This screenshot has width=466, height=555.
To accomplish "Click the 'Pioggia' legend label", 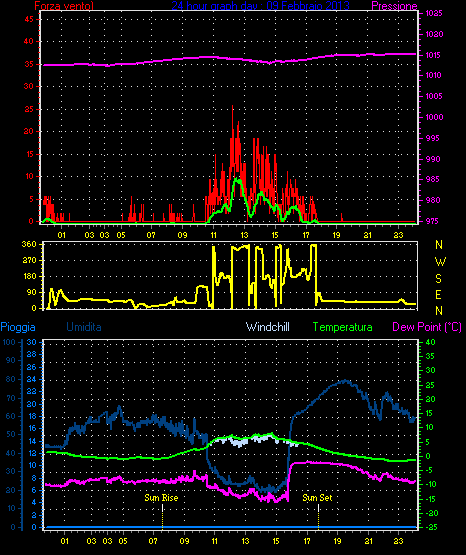I will point(18,327).
